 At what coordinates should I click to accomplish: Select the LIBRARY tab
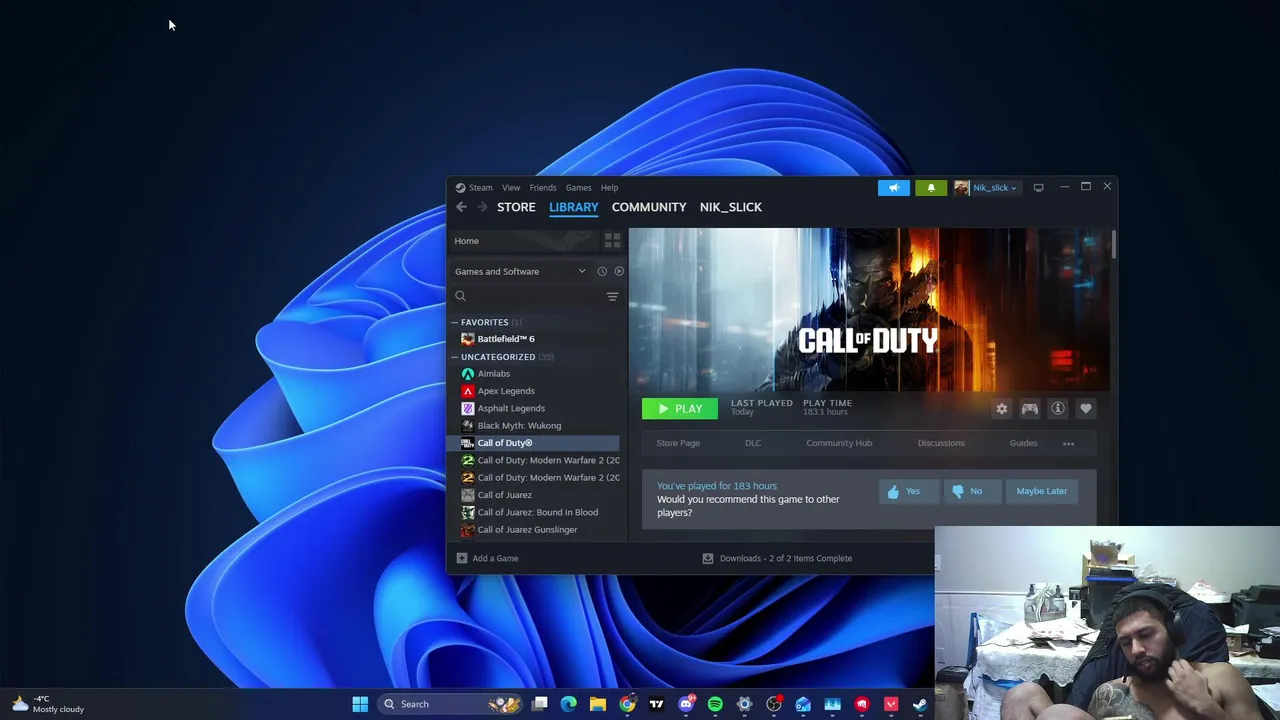[x=573, y=207]
